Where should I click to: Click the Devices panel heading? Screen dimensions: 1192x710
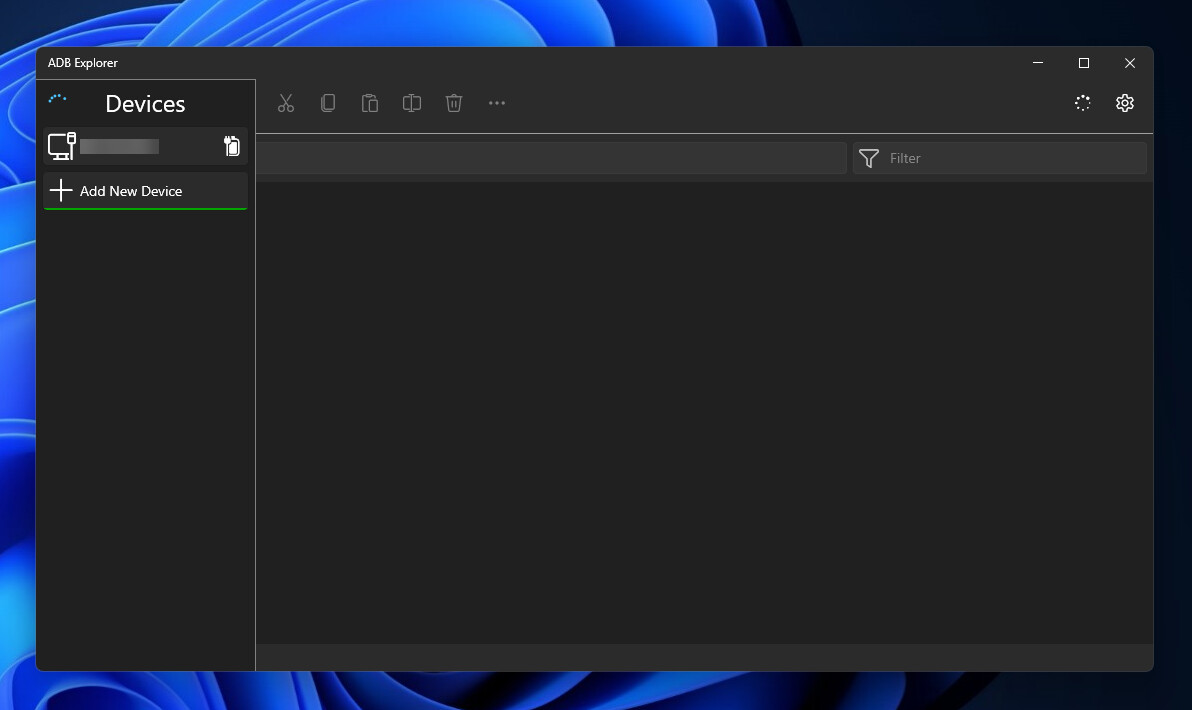pos(145,103)
